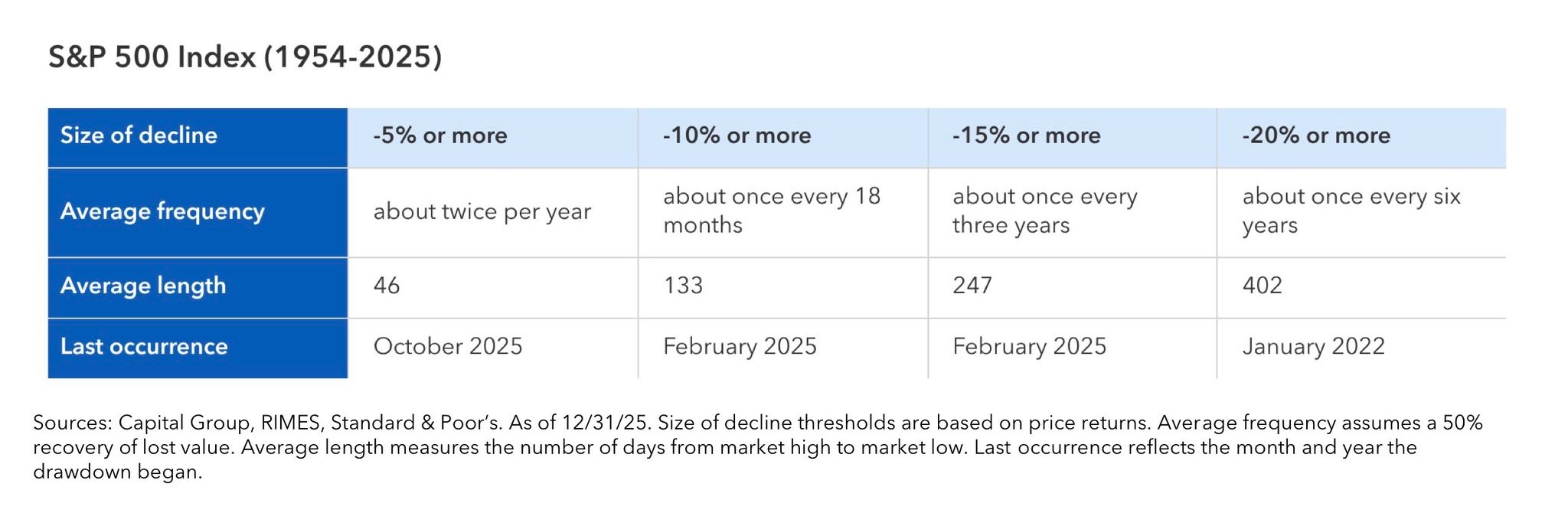Select the Size of decline header cell
Viewport: 1568px width, 526px height.
(x=139, y=136)
